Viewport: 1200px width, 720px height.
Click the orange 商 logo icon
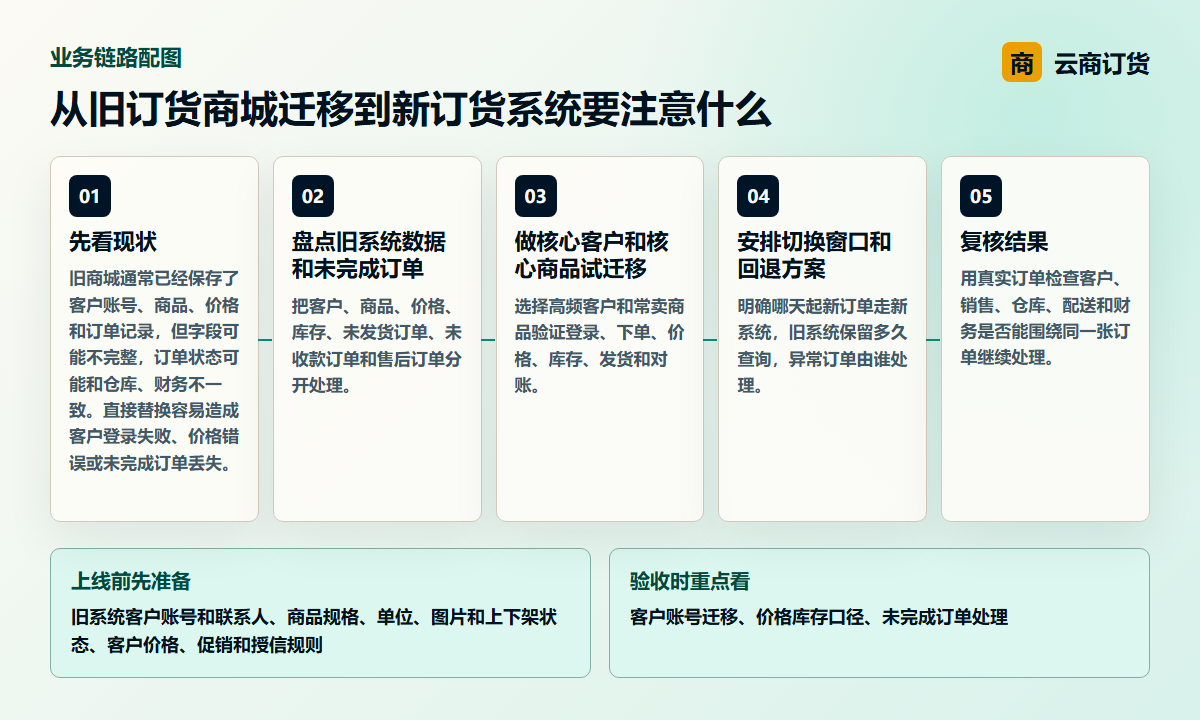[x=1021, y=63]
